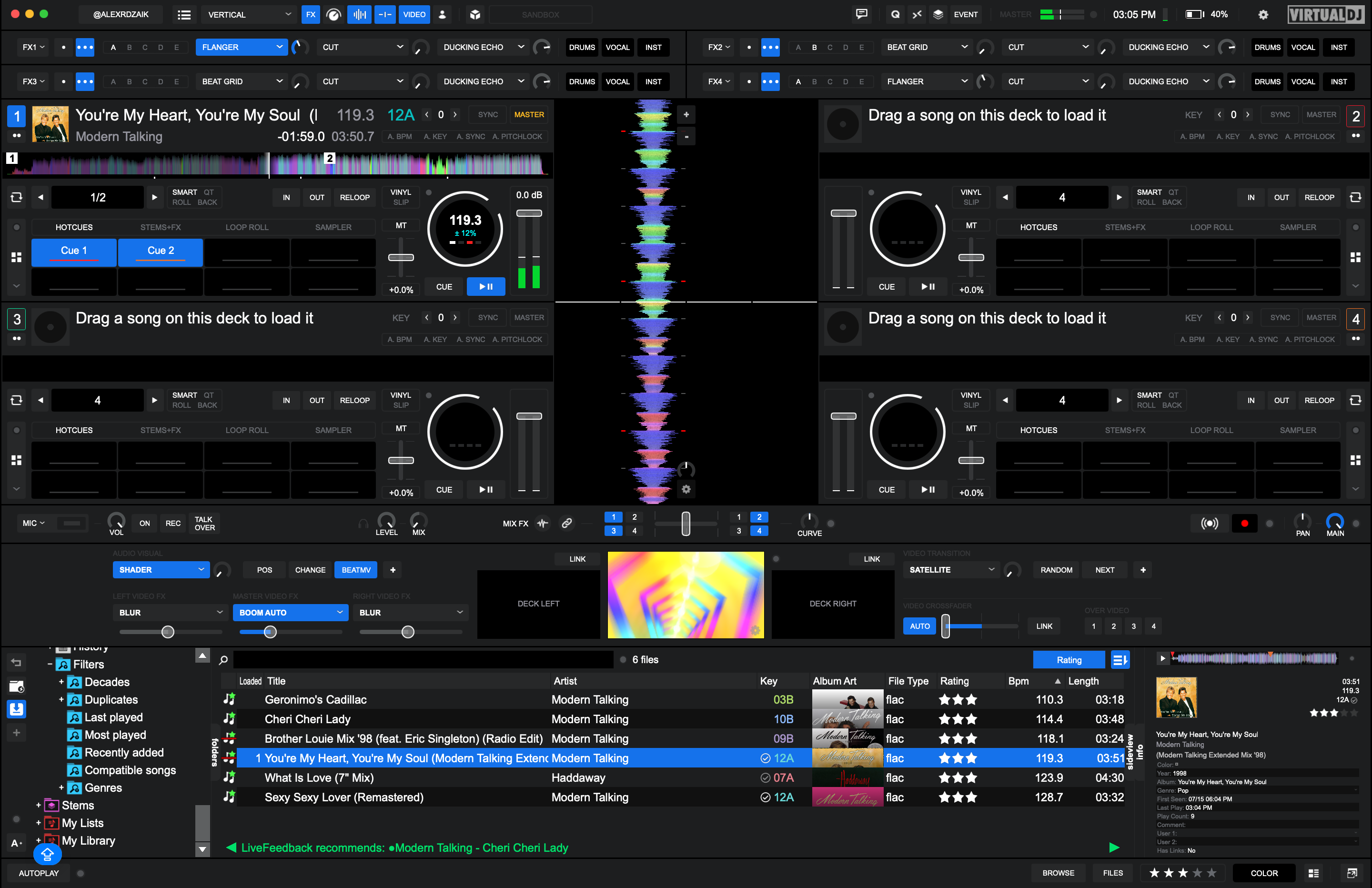1372x888 pixels.
Task: Click the user profile icon in top toolbar
Action: coord(442,14)
